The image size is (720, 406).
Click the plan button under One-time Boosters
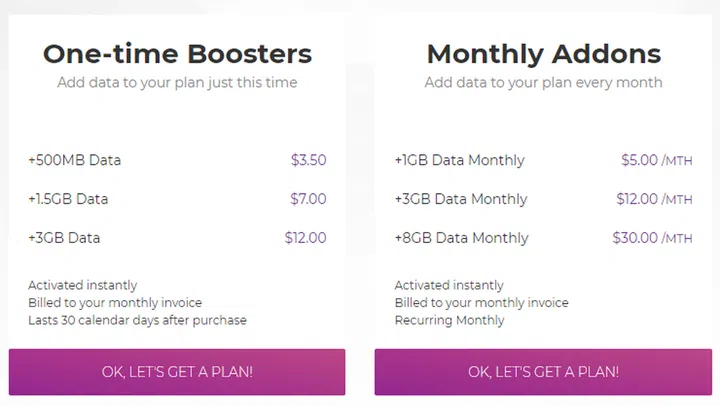[x=177, y=372]
